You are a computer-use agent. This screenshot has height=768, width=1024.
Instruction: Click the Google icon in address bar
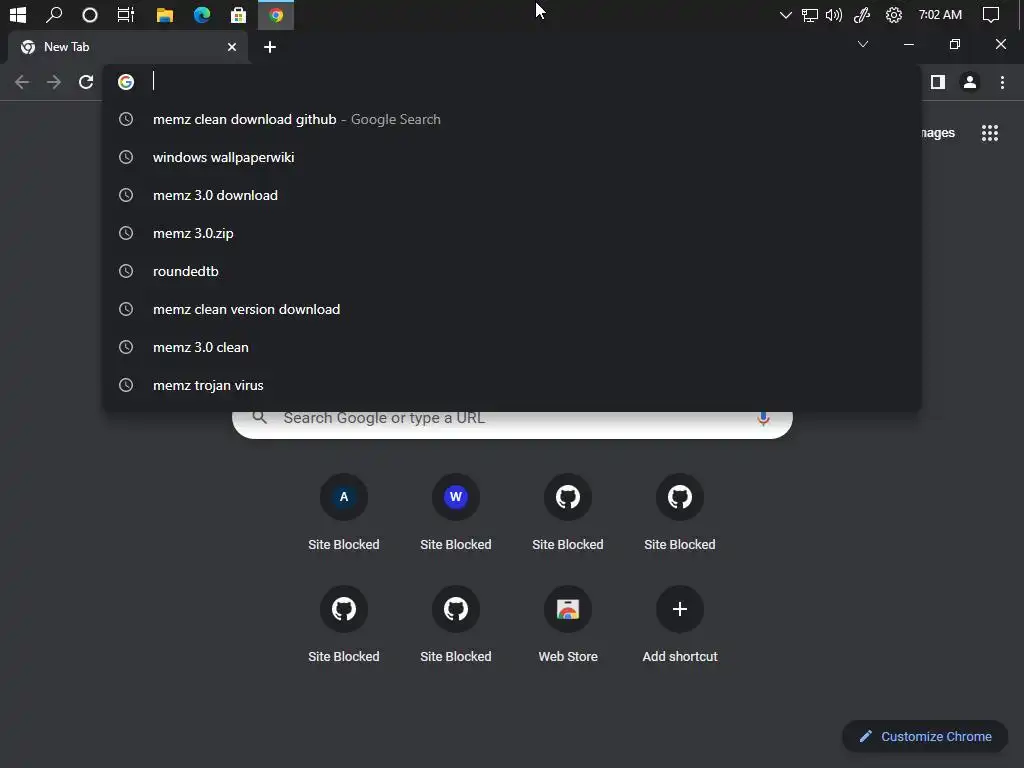[126, 82]
